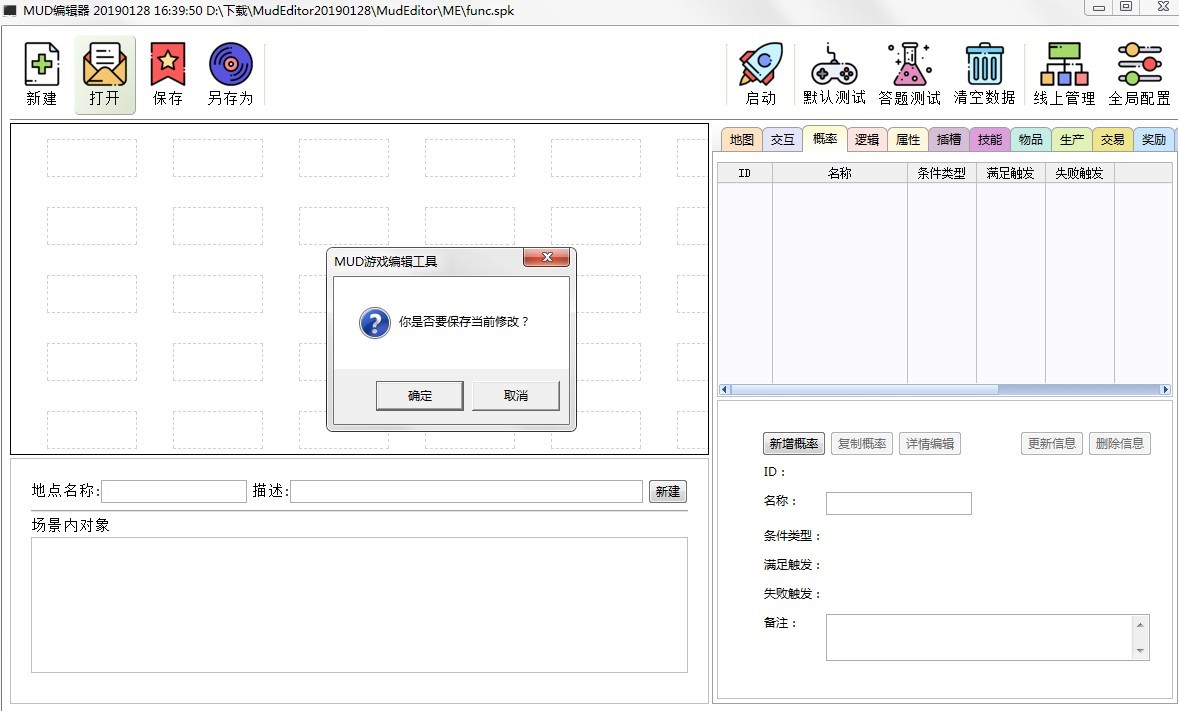This screenshot has height=711, width=1179.
Task: Open the 物品 tab
Action: [1029, 139]
